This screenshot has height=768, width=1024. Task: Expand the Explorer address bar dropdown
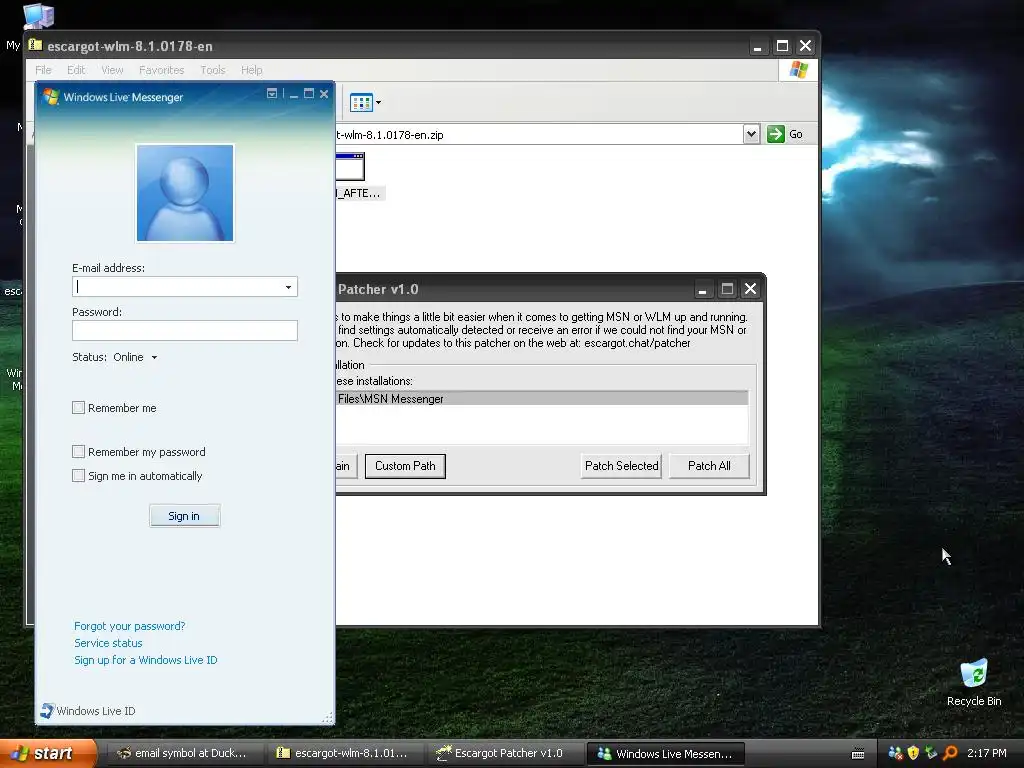coord(751,134)
